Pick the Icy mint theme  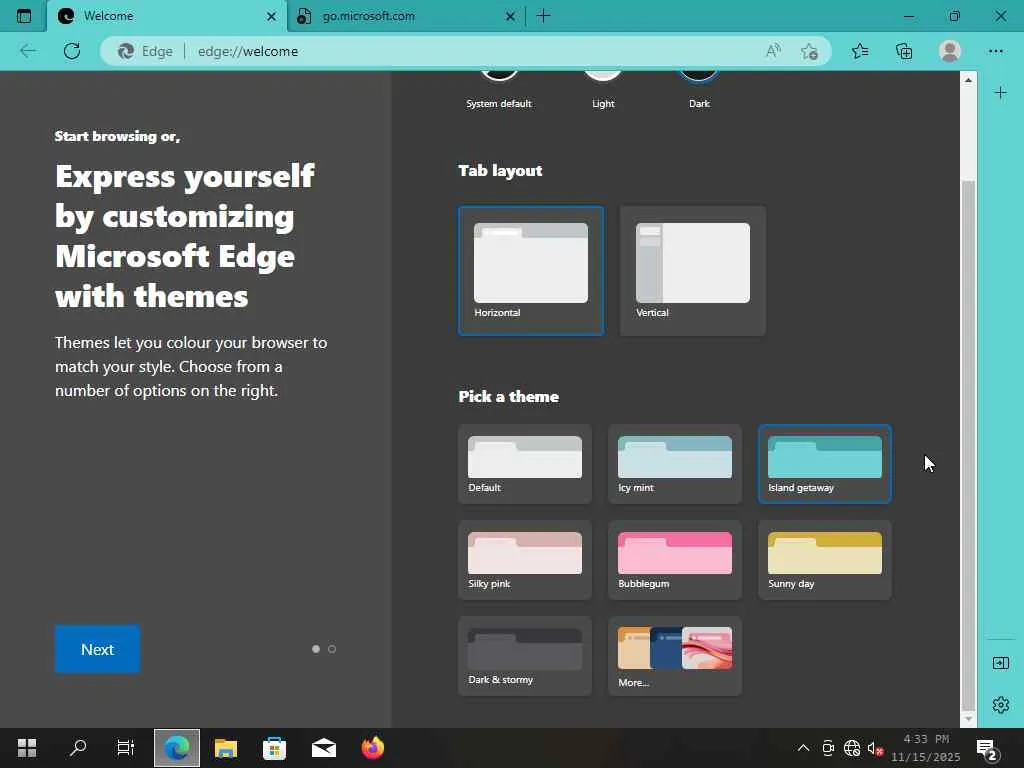coord(675,464)
